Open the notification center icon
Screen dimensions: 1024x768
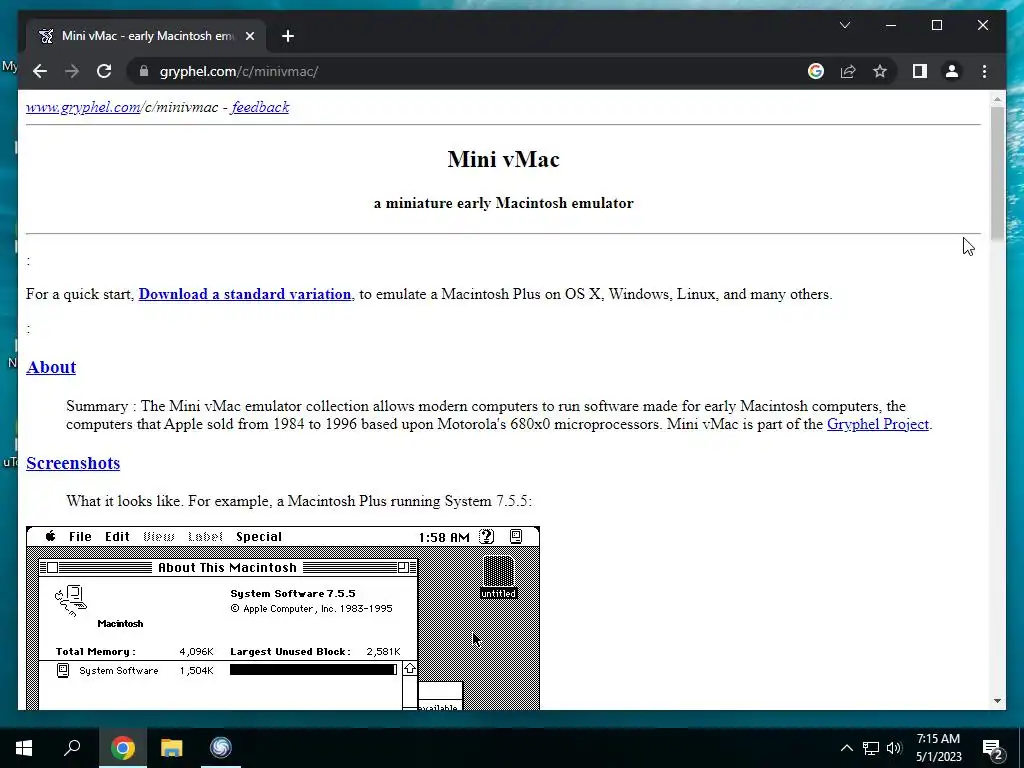point(993,749)
